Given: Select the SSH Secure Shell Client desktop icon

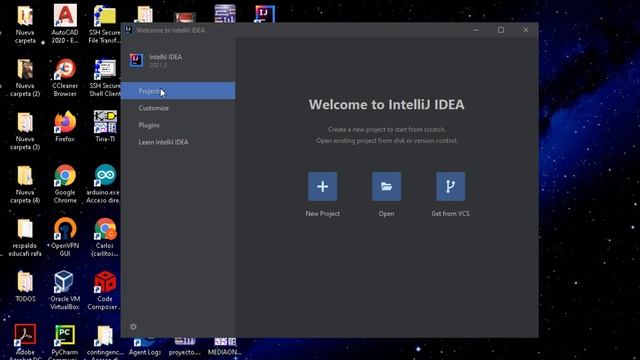Looking at the screenshot, I should coord(104,78).
